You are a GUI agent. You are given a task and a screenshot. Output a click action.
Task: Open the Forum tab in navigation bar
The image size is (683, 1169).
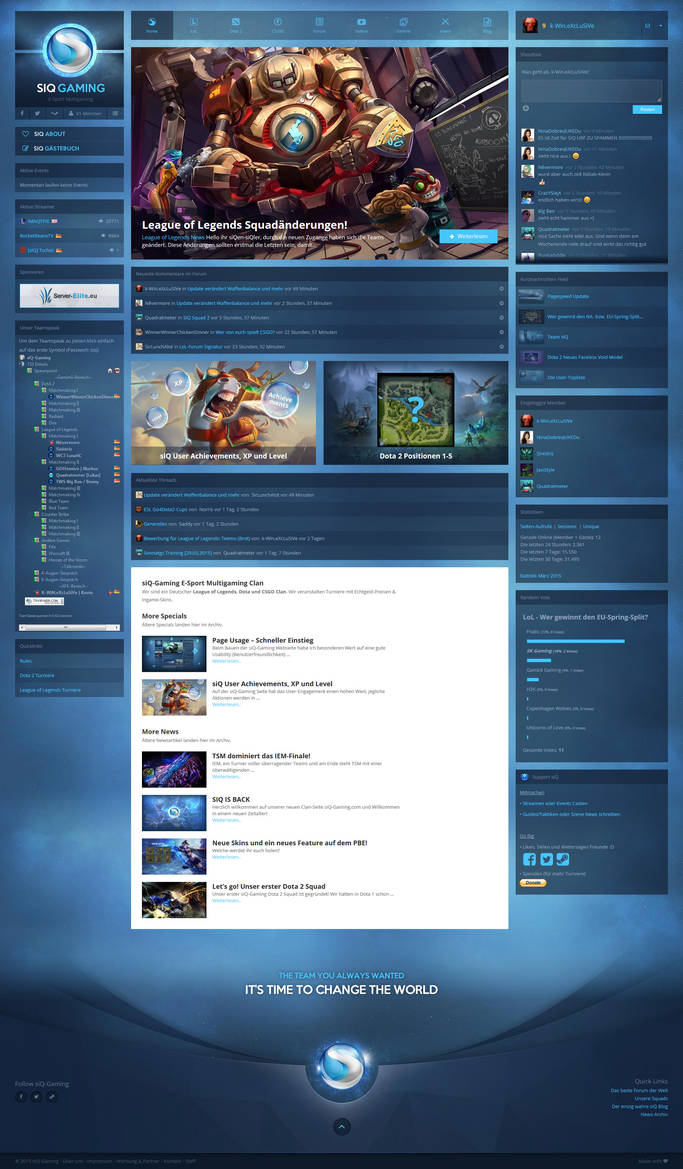[320, 25]
